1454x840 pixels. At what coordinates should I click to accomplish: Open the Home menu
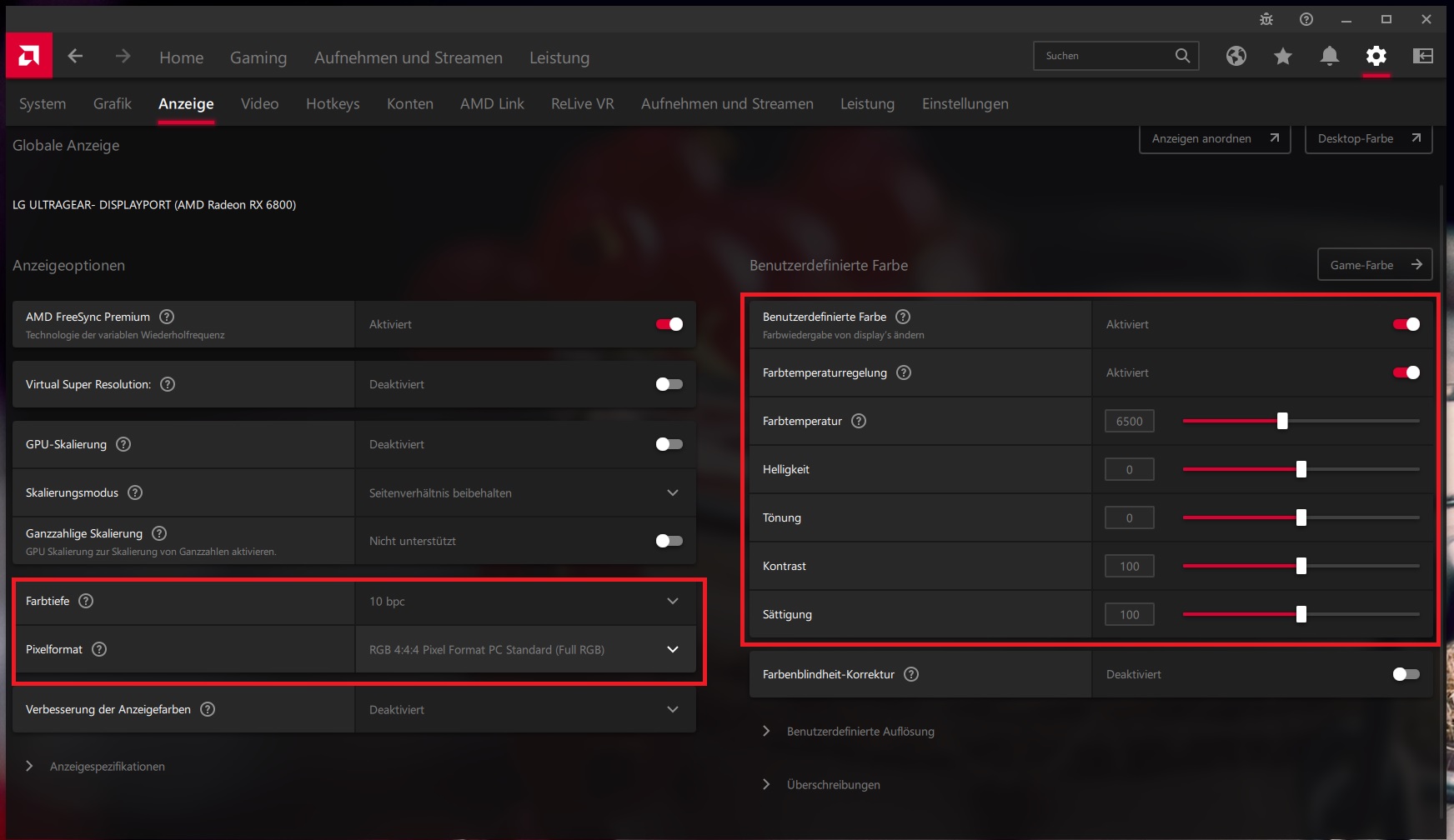[x=182, y=57]
